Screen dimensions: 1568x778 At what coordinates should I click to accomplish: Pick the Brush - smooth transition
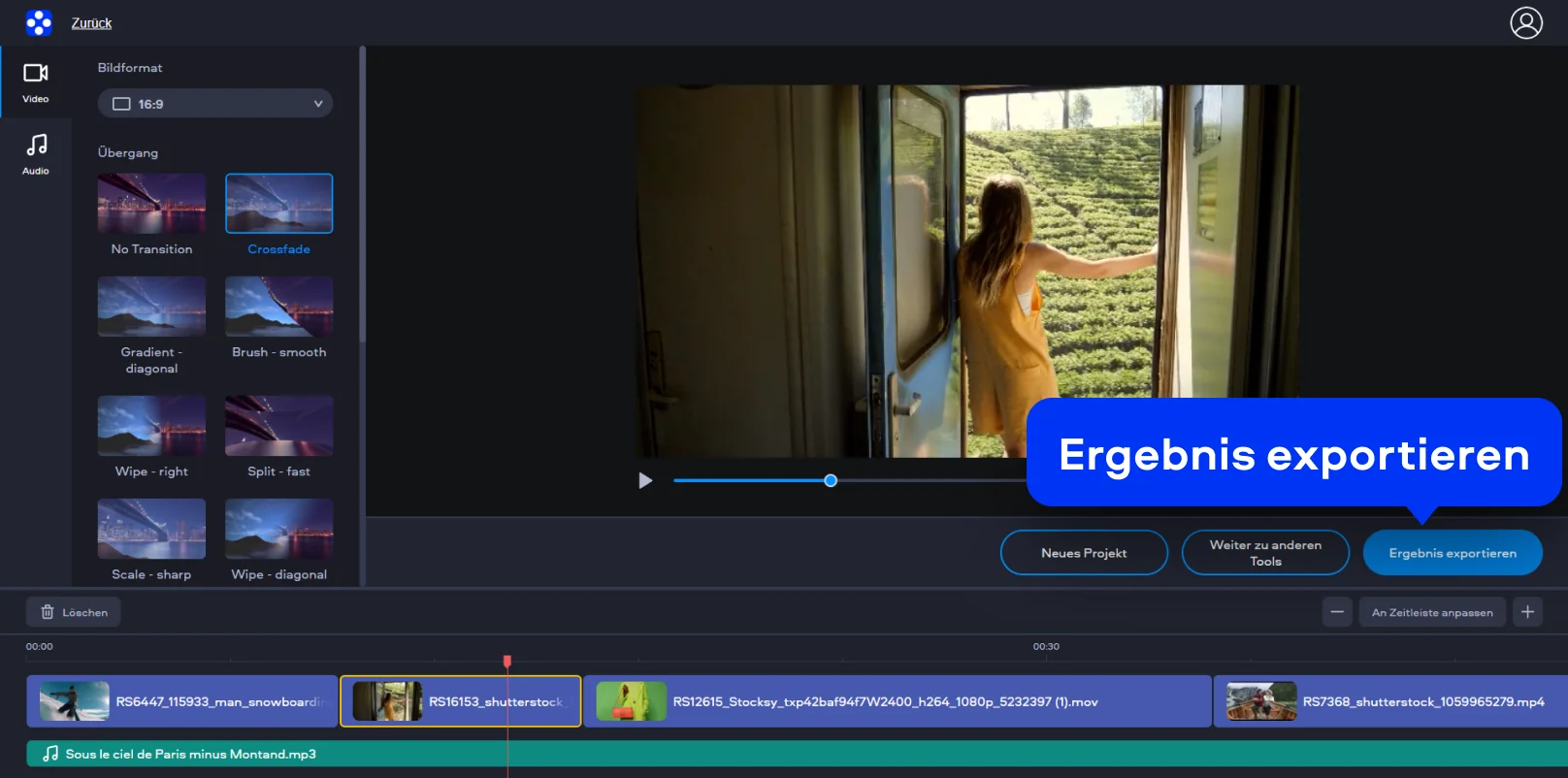[x=278, y=307]
